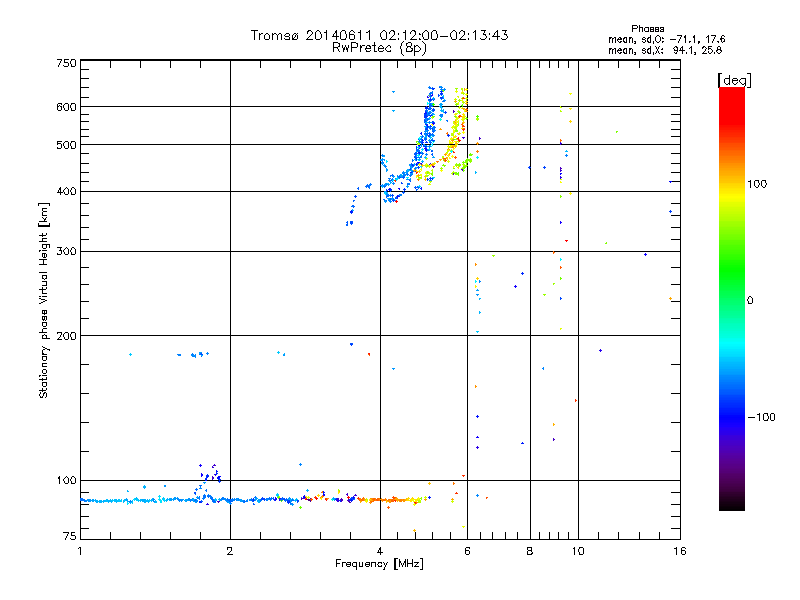This screenshot has width=800, height=600.
Task: Click the y-axis label '300'
Action: pyautogui.click(x=66, y=251)
